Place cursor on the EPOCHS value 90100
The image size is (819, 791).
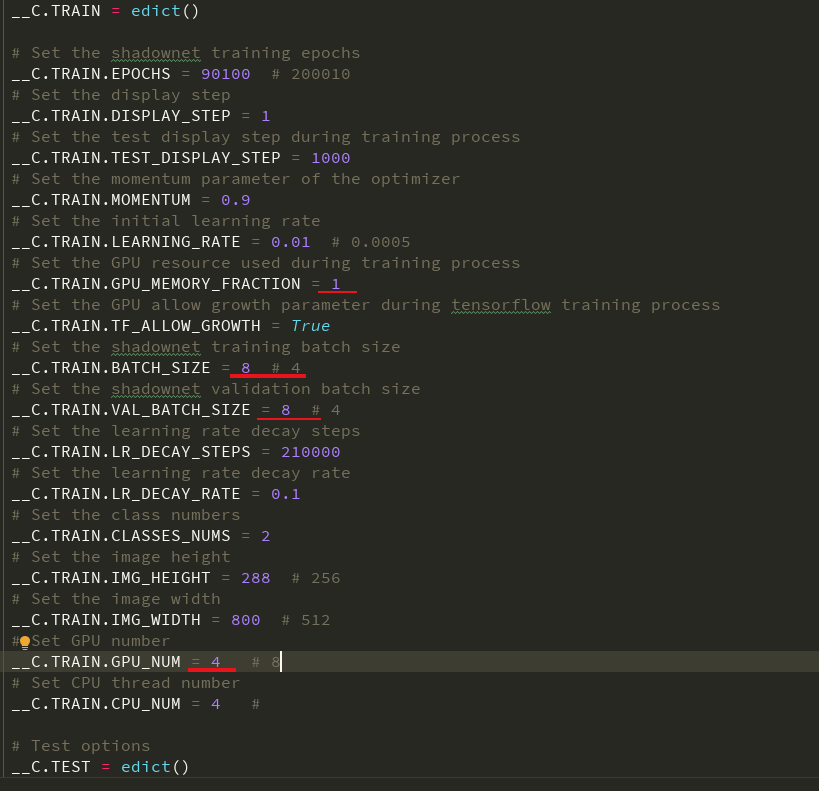225,73
